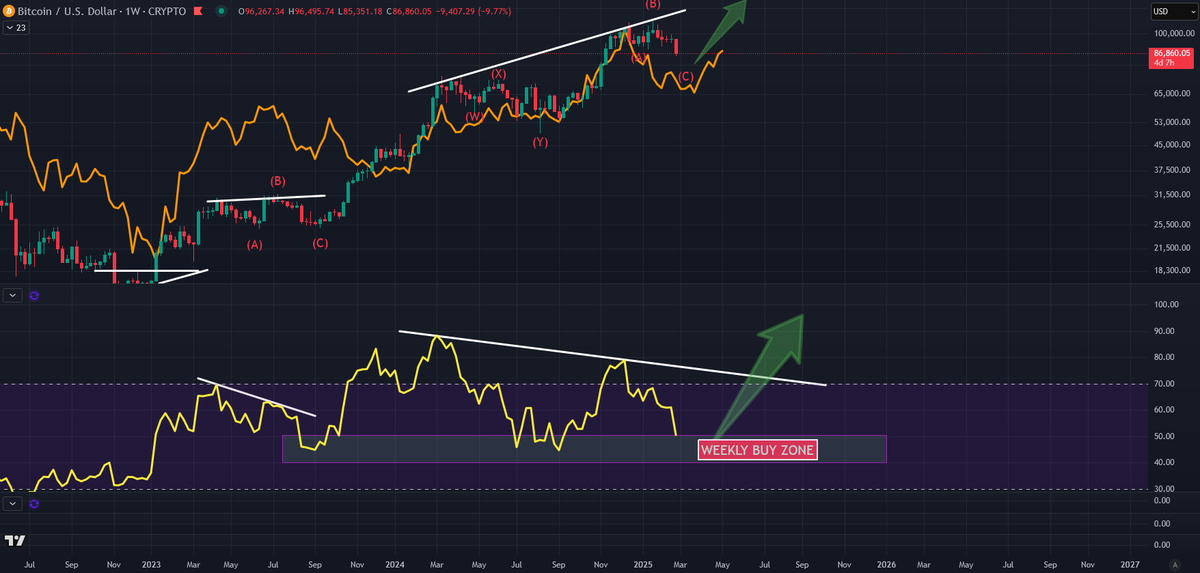Click the 2027 label on time axis
Viewport: 1200px width, 573px height.
1130,564
